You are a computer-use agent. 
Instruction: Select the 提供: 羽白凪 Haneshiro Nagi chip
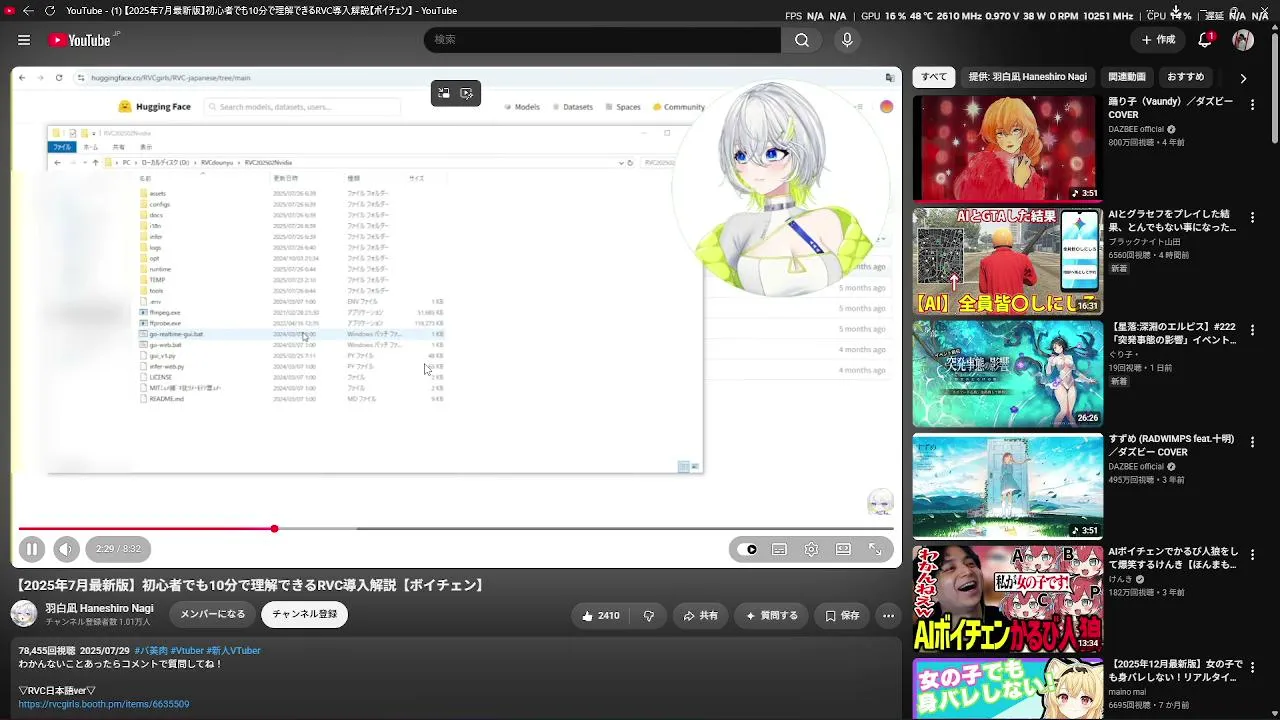coord(1027,77)
